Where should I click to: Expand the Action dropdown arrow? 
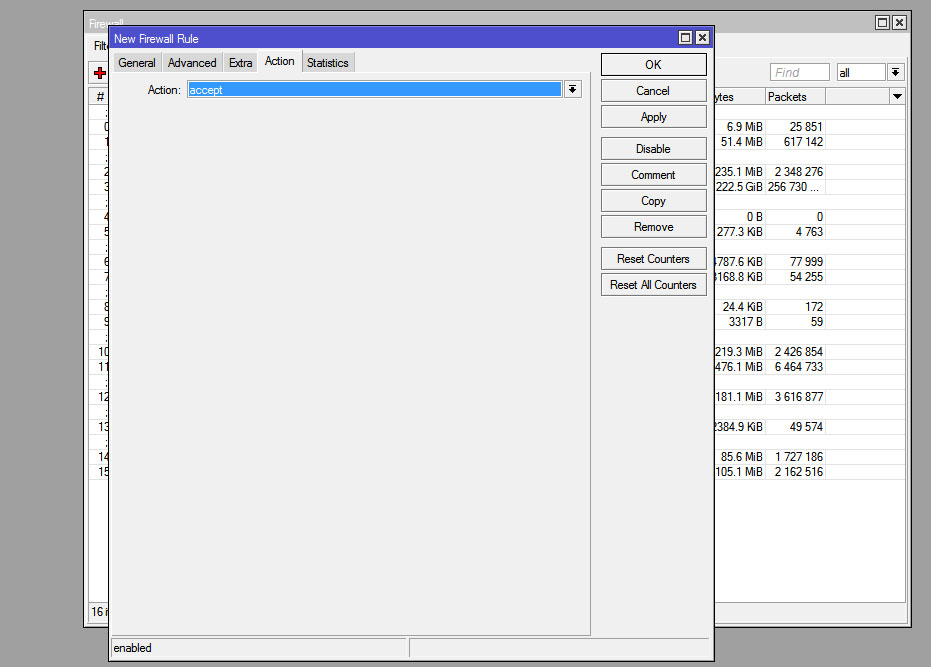click(x=572, y=89)
